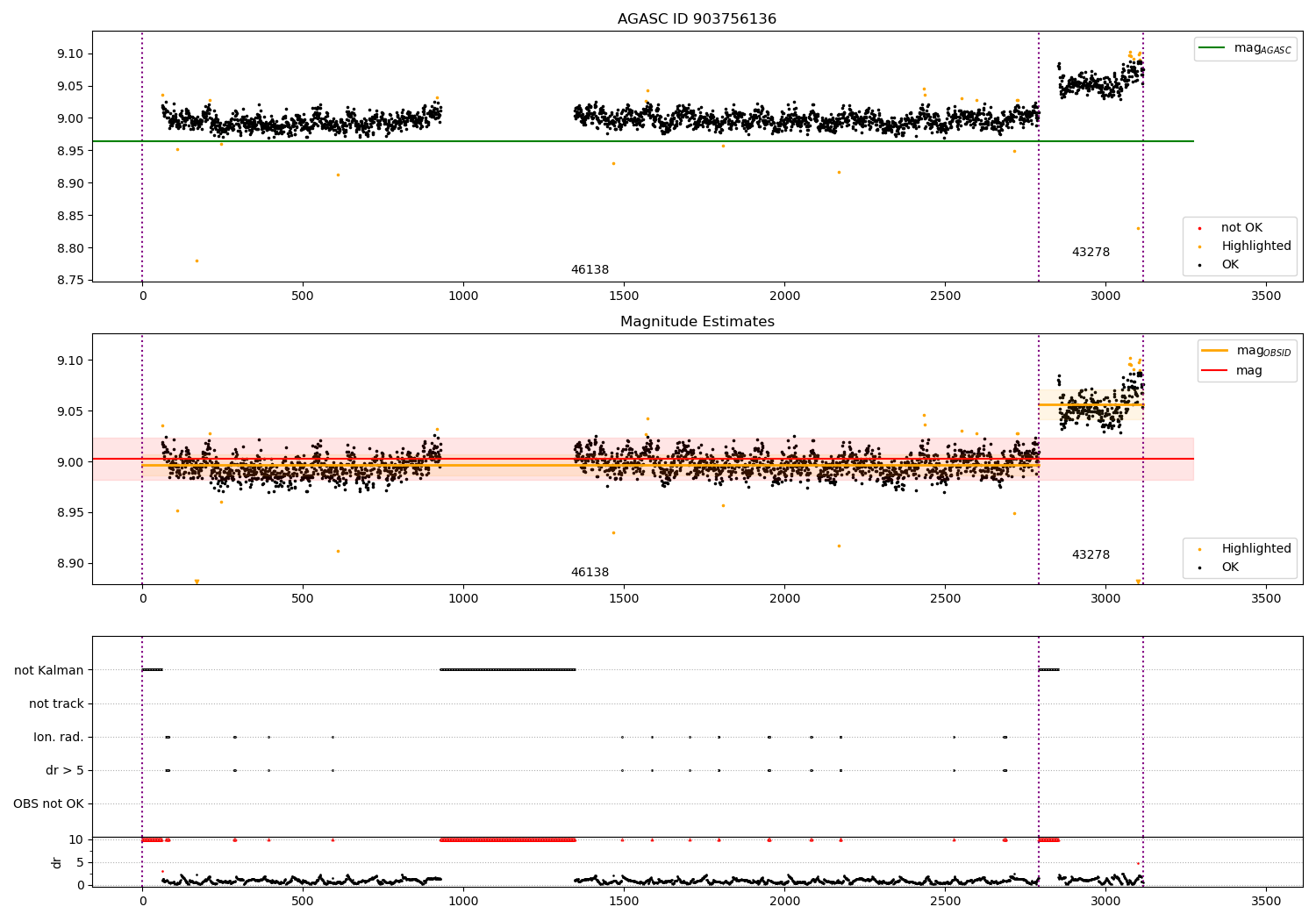Click obsid label 46138 in Magnitude Estimates plot
The height and width of the screenshot is (921, 1316).
click(590, 573)
